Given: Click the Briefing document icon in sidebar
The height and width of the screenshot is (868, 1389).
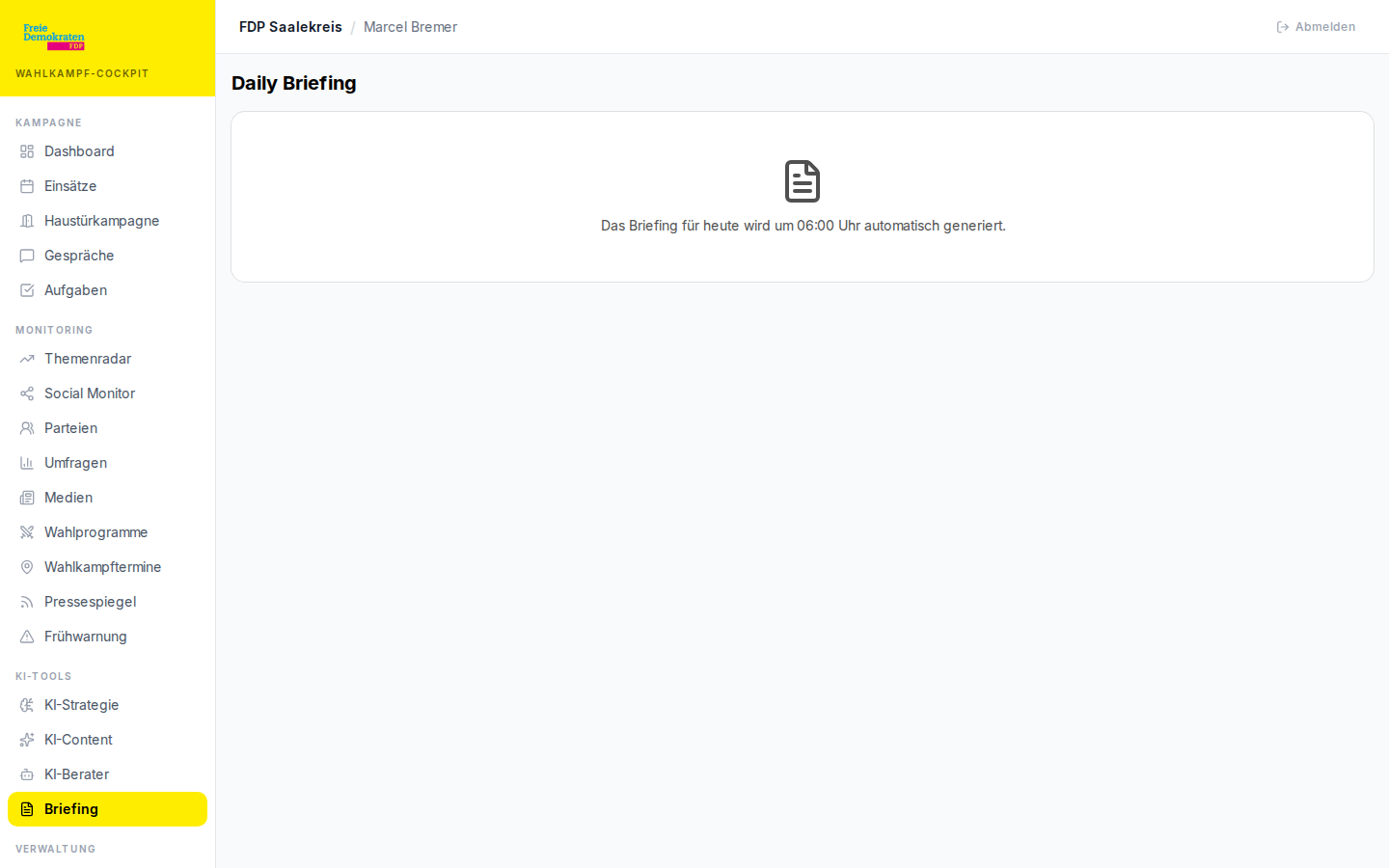Looking at the screenshot, I should point(27,809).
